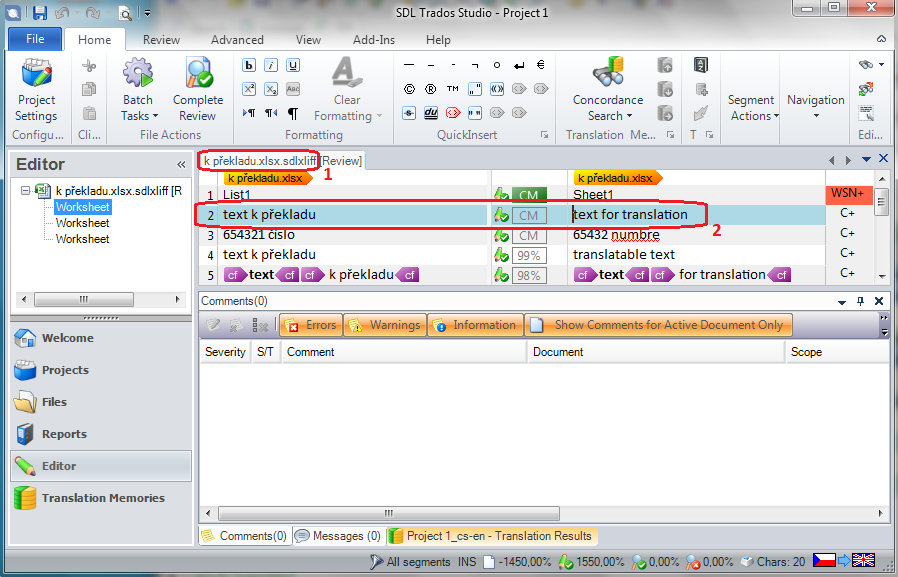Click All segments display filter in status bar
Image resolution: width=898 pixels, height=577 pixels.
[x=410, y=562]
